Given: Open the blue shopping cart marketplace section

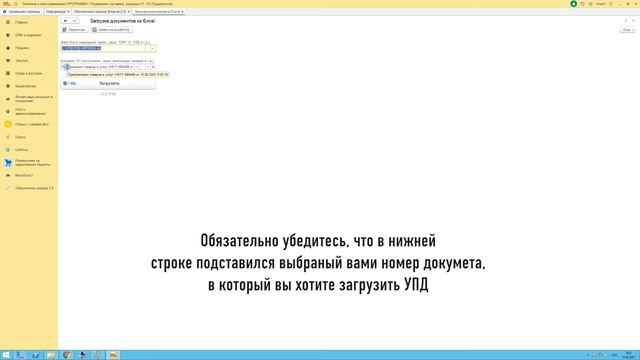Looking at the screenshot, I should click(32, 162).
